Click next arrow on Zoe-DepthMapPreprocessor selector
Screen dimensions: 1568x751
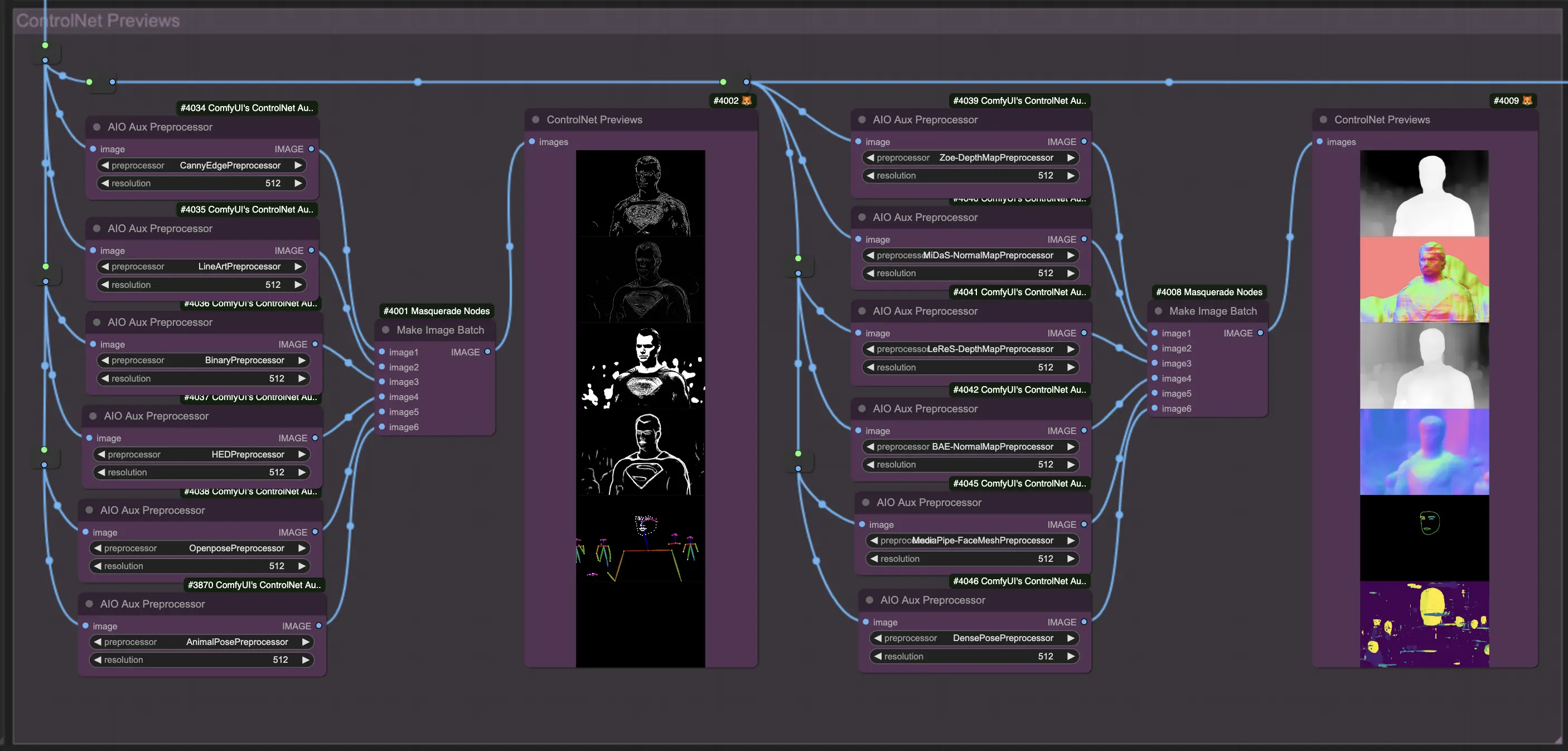point(1071,158)
